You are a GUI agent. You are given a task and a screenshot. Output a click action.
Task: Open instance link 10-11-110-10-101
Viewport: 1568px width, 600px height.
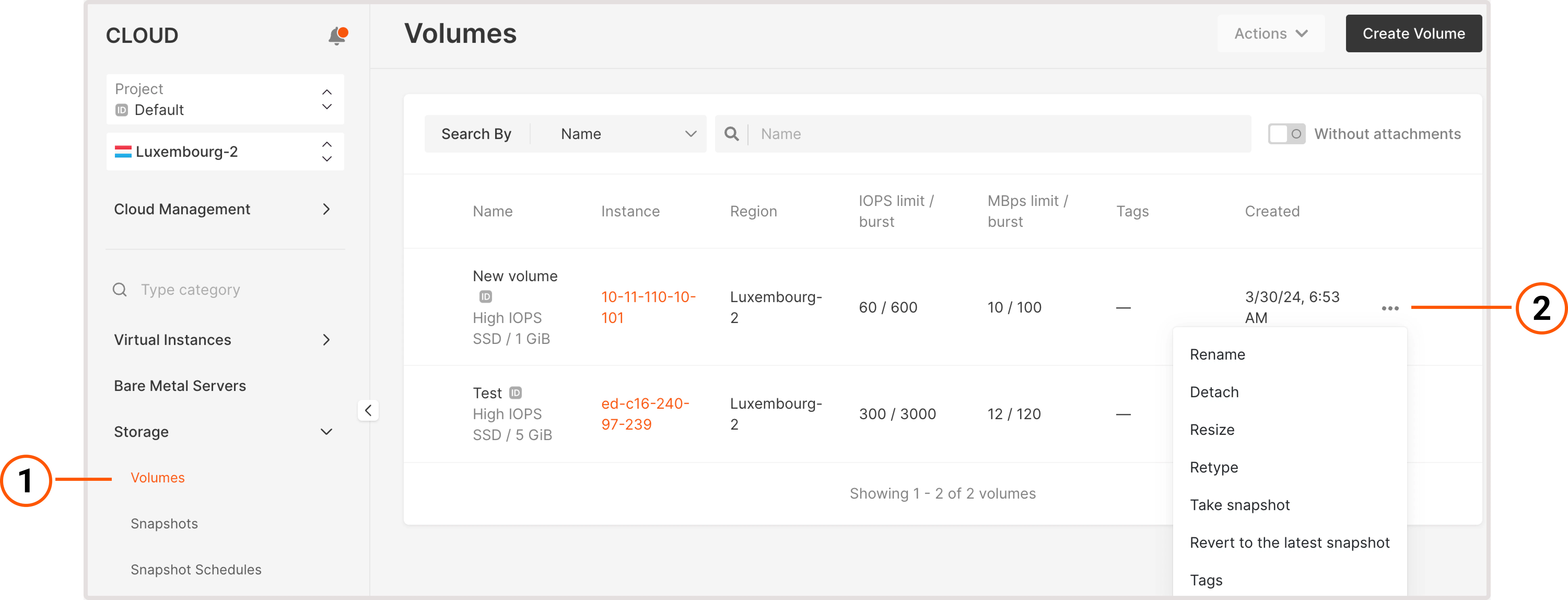648,306
